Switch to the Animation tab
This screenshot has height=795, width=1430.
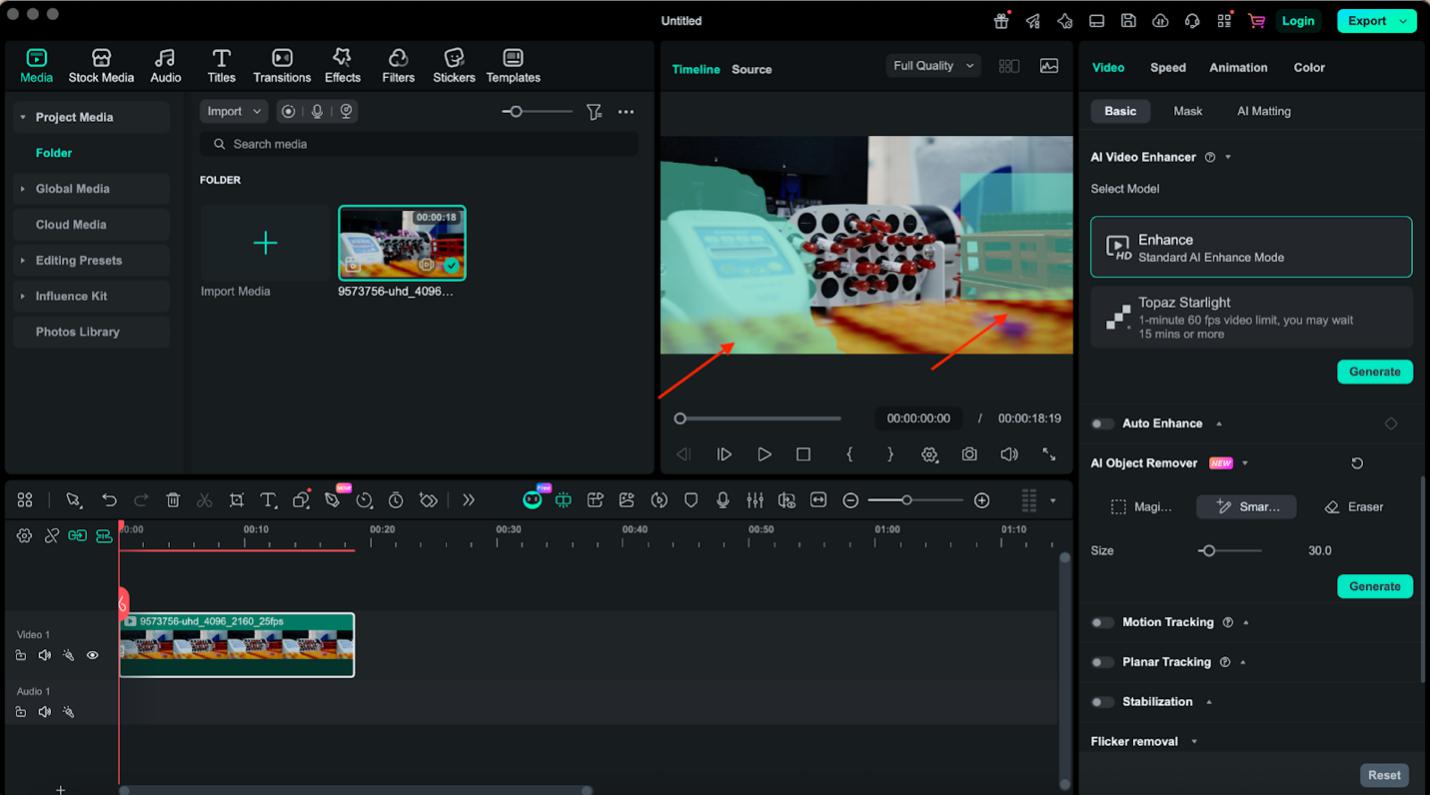1238,68
